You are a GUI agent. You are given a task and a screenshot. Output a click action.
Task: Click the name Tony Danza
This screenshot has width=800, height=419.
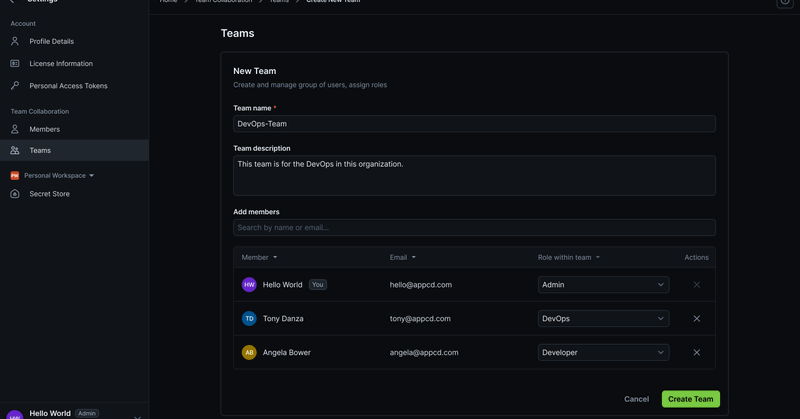pyautogui.click(x=283, y=318)
